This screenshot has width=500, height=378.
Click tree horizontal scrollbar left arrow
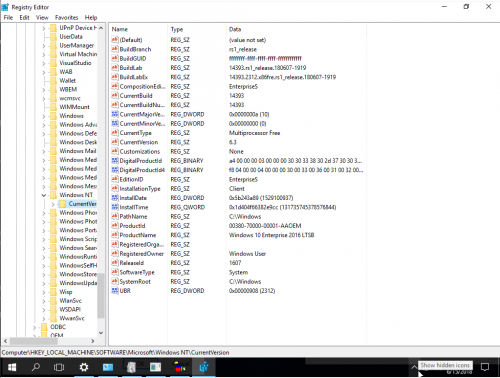5,341
